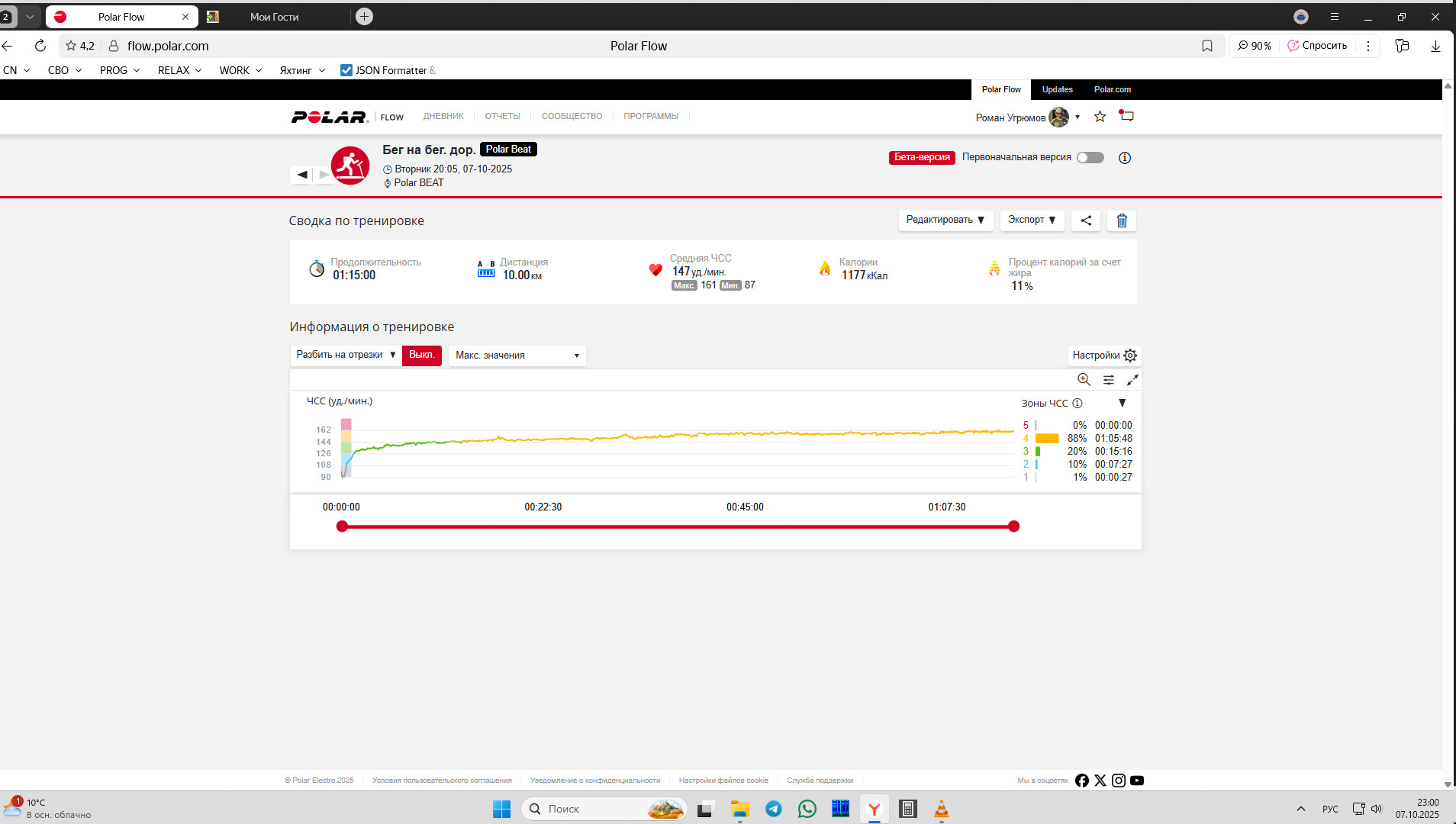Turn on lap splitting with Выкл. button
1456x824 pixels.
point(422,356)
